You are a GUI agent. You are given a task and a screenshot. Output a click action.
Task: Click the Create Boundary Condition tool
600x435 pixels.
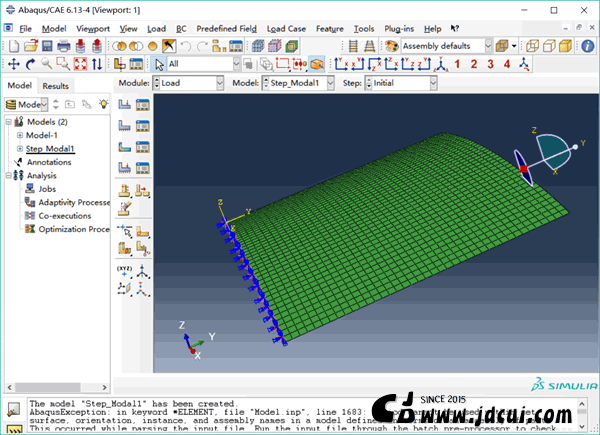pyautogui.click(x=124, y=125)
